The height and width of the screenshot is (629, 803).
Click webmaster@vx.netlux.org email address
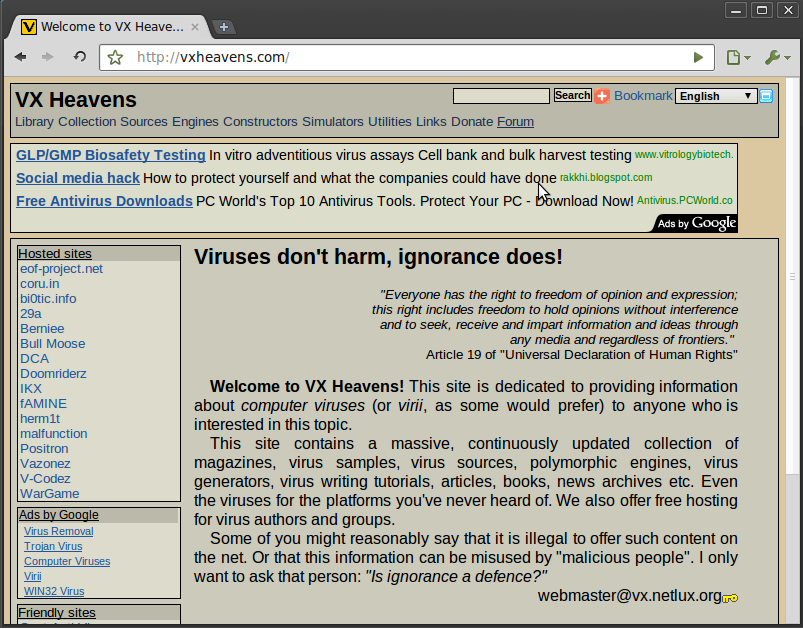tap(629, 596)
